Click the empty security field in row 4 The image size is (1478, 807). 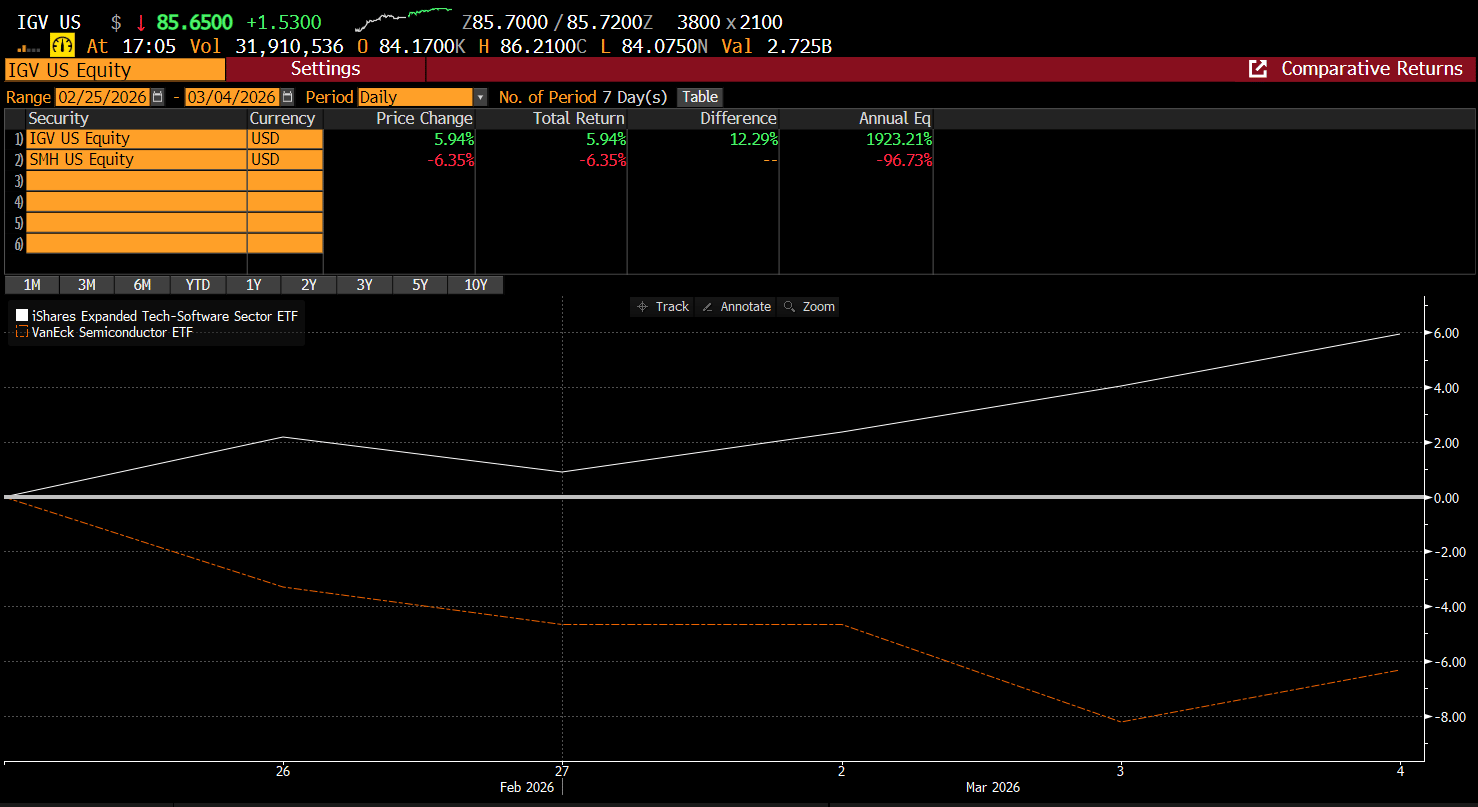[136, 202]
